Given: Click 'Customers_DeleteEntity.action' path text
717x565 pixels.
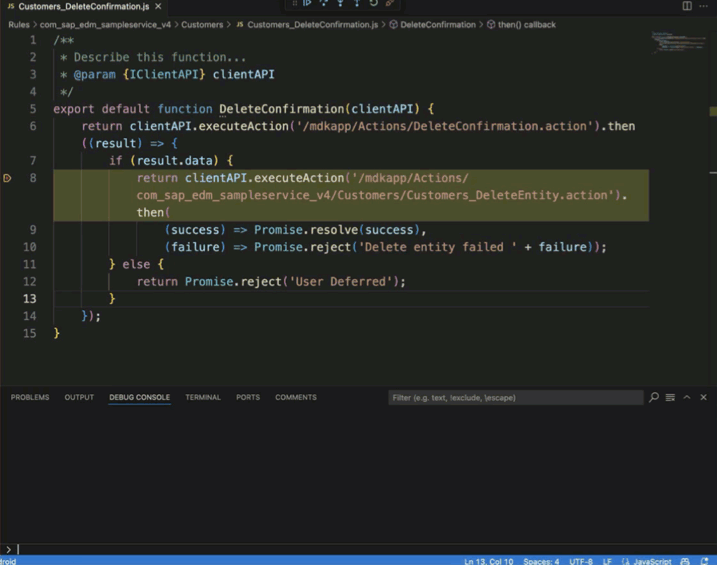Looking at the screenshot, I should pos(507,195).
